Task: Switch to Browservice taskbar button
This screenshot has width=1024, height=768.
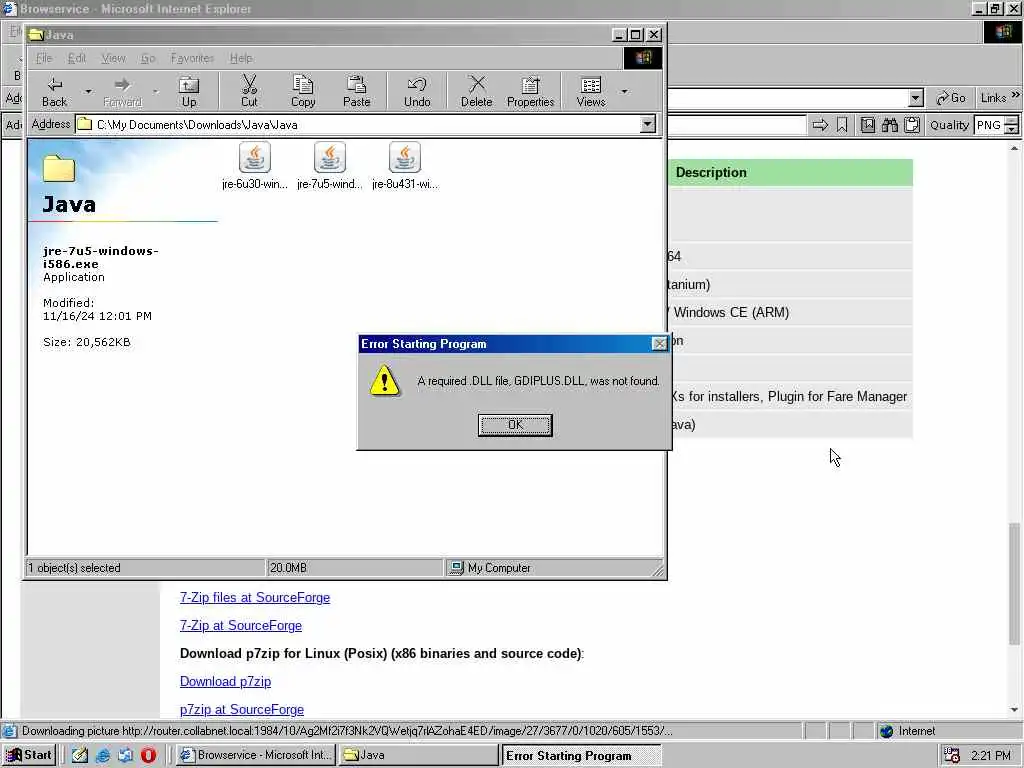Action: [x=256, y=755]
